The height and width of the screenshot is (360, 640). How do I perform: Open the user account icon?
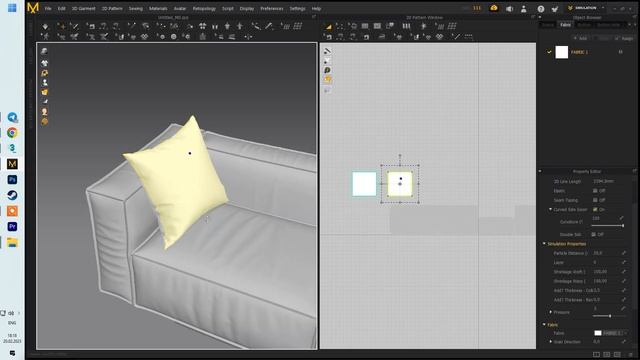coord(524,9)
